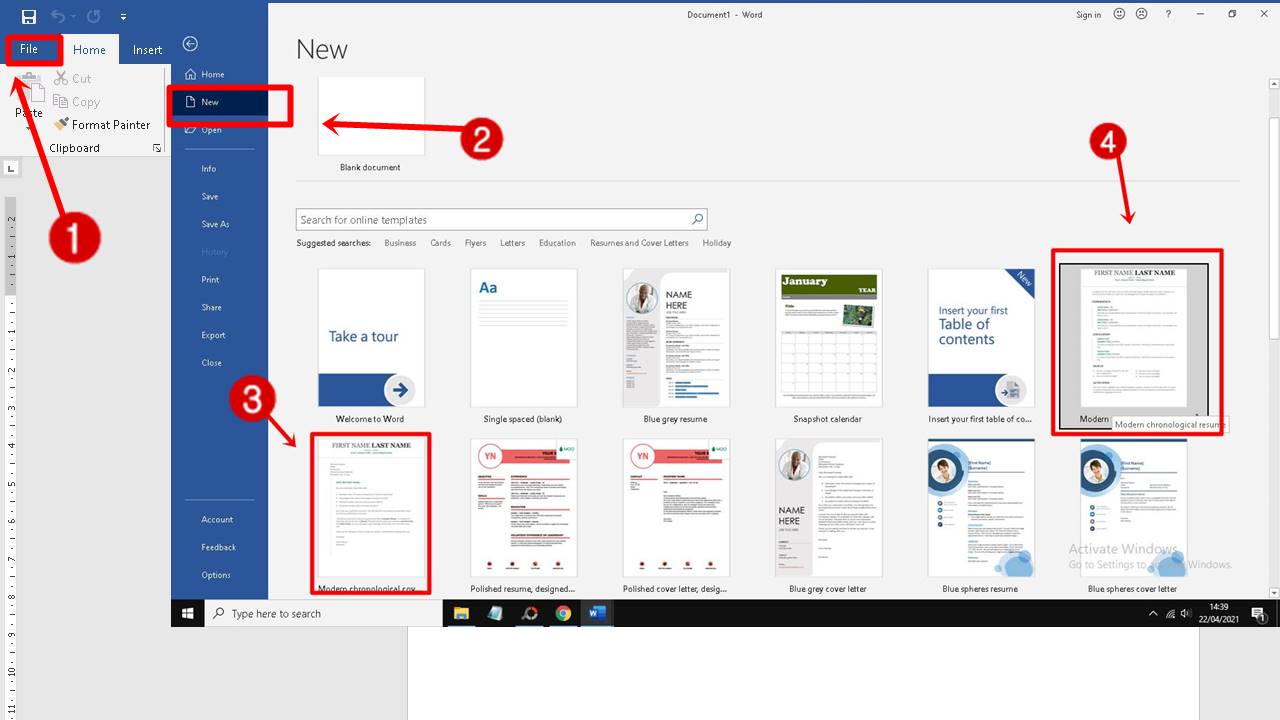Choose the Single spaced (blank) template
Viewport: 1280px width, 720px height.
[x=523, y=338]
